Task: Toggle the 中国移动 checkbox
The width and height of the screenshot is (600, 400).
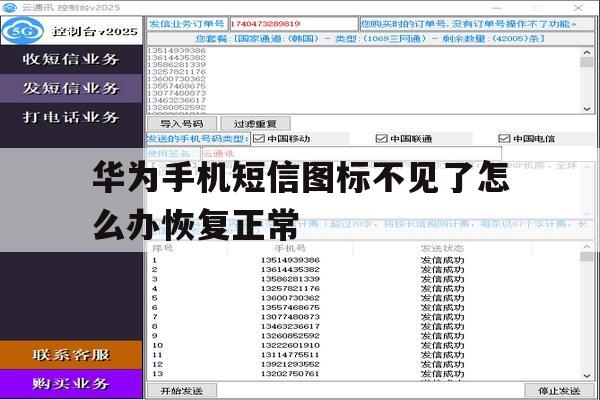Action: [259, 139]
